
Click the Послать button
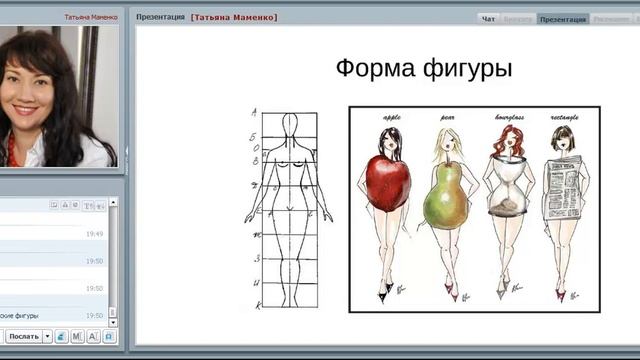tap(24, 336)
